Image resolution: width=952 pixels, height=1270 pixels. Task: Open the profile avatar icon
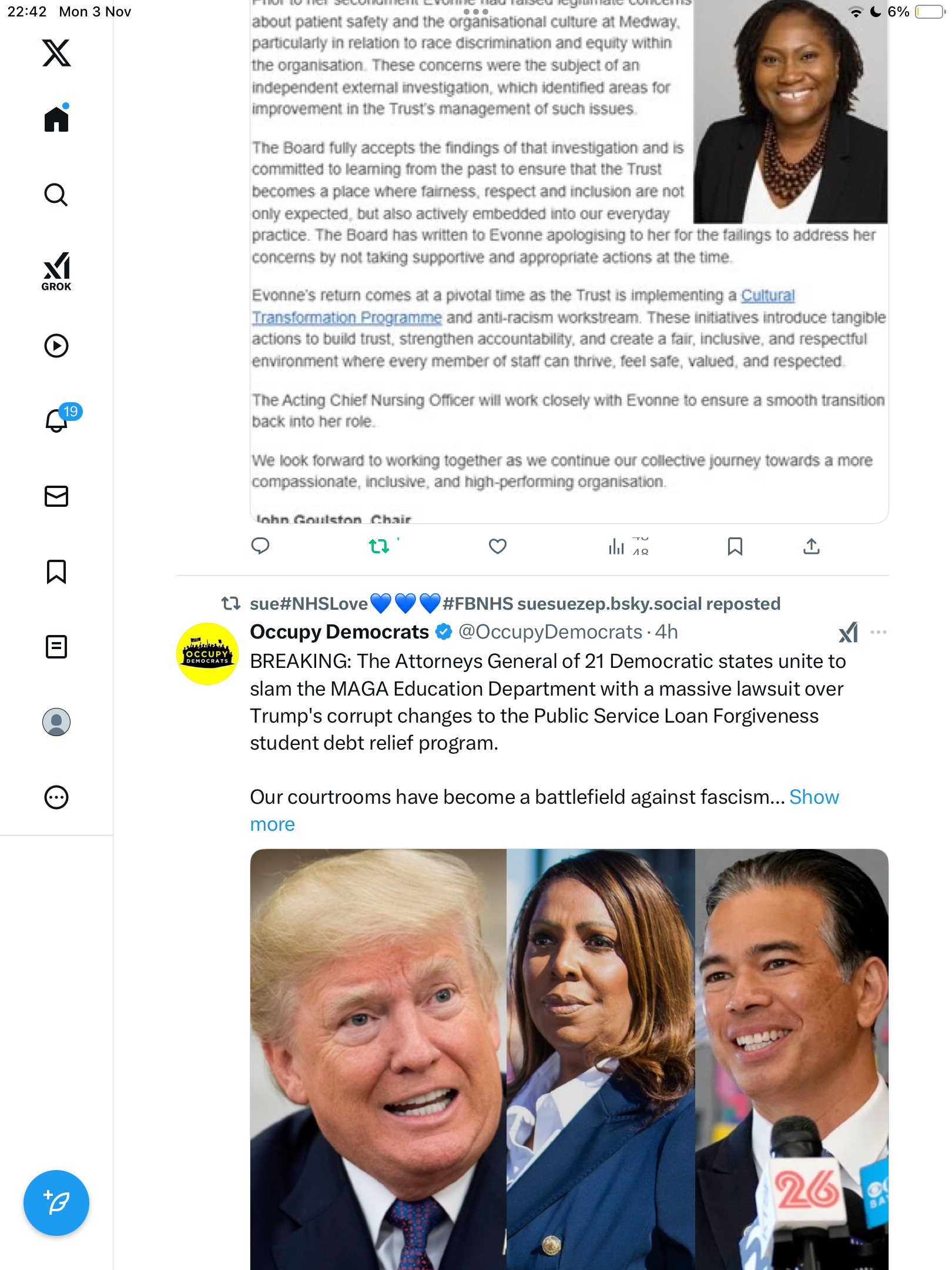click(x=56, y=722)
